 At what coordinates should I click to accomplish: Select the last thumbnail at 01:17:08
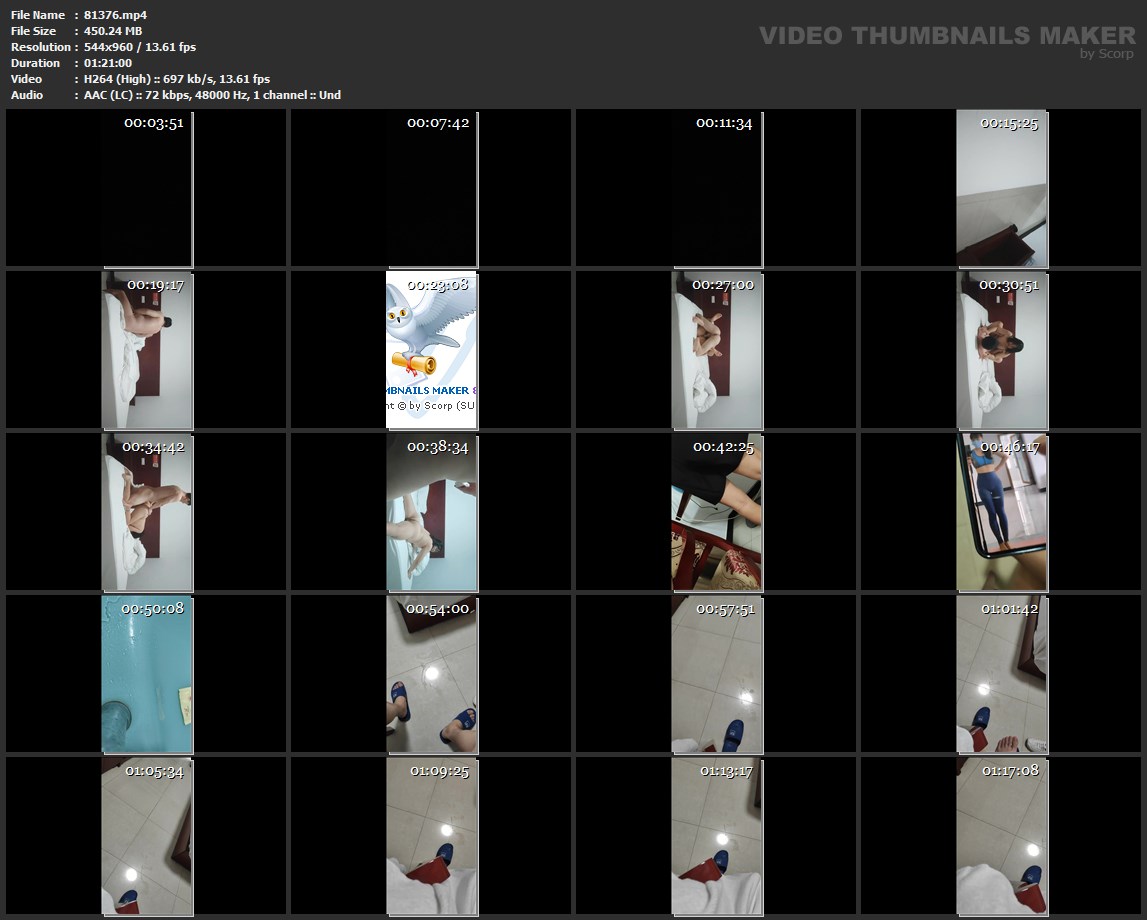1001,836
